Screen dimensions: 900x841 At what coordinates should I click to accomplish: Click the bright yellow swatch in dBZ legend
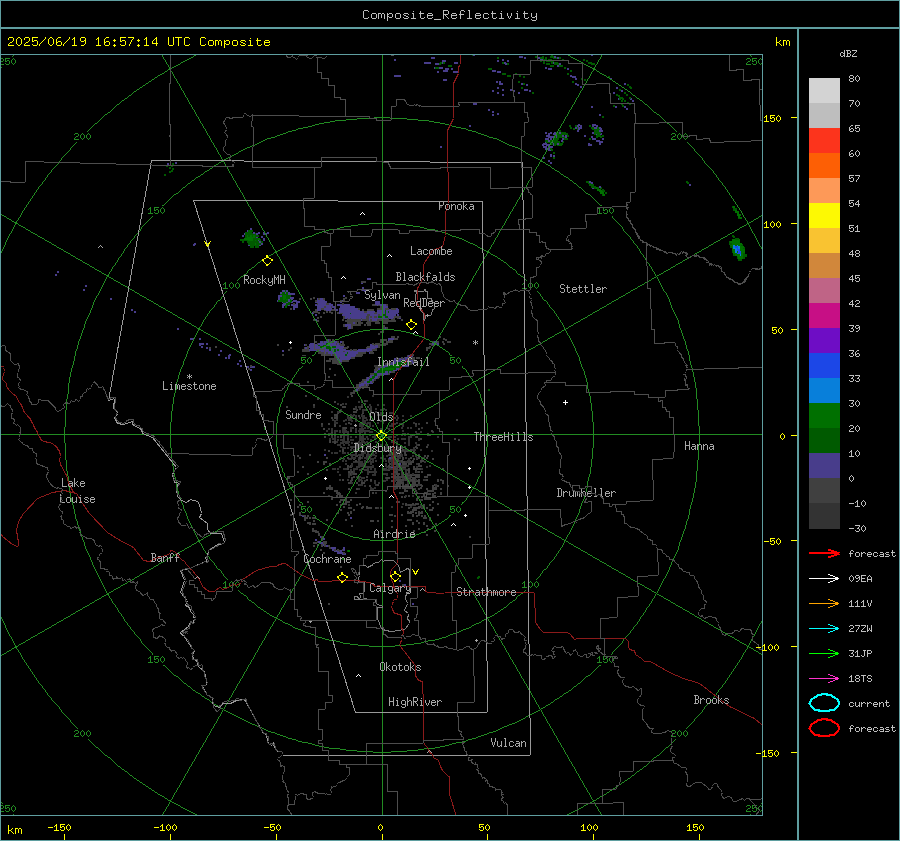[824, 215]
